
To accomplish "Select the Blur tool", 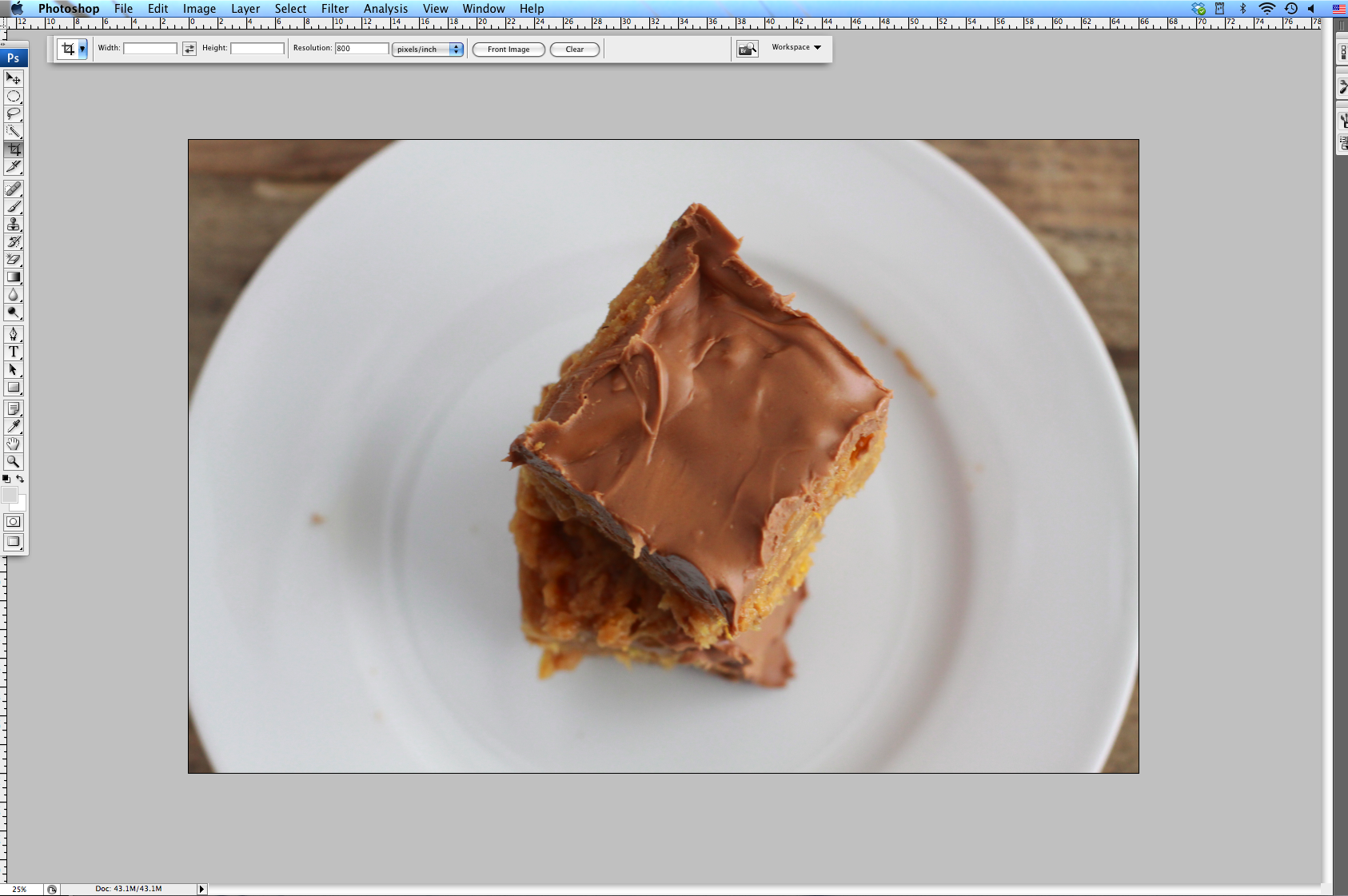I will point(14,294).
